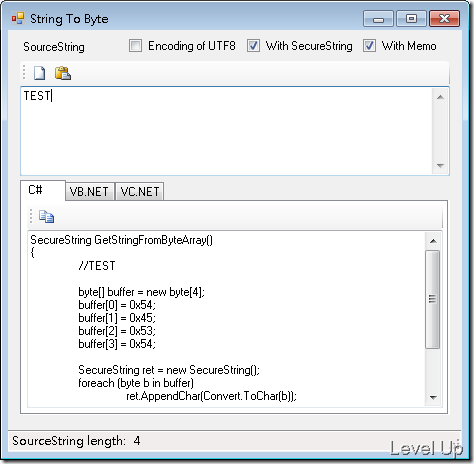Switch to the VC.NET tab
The height and width of the screenshot is (464, 474).
(140, 192)
